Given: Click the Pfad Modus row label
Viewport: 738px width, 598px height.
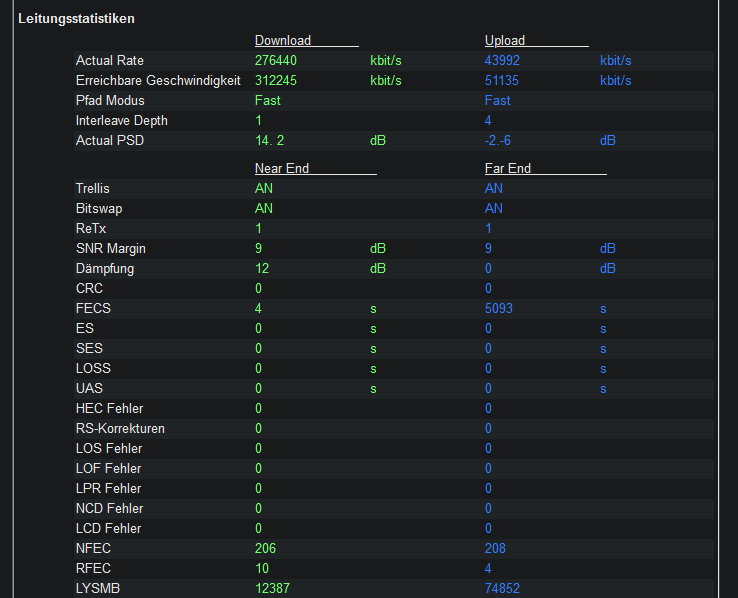Looking at the screenshot, I should tap(110, 101).
